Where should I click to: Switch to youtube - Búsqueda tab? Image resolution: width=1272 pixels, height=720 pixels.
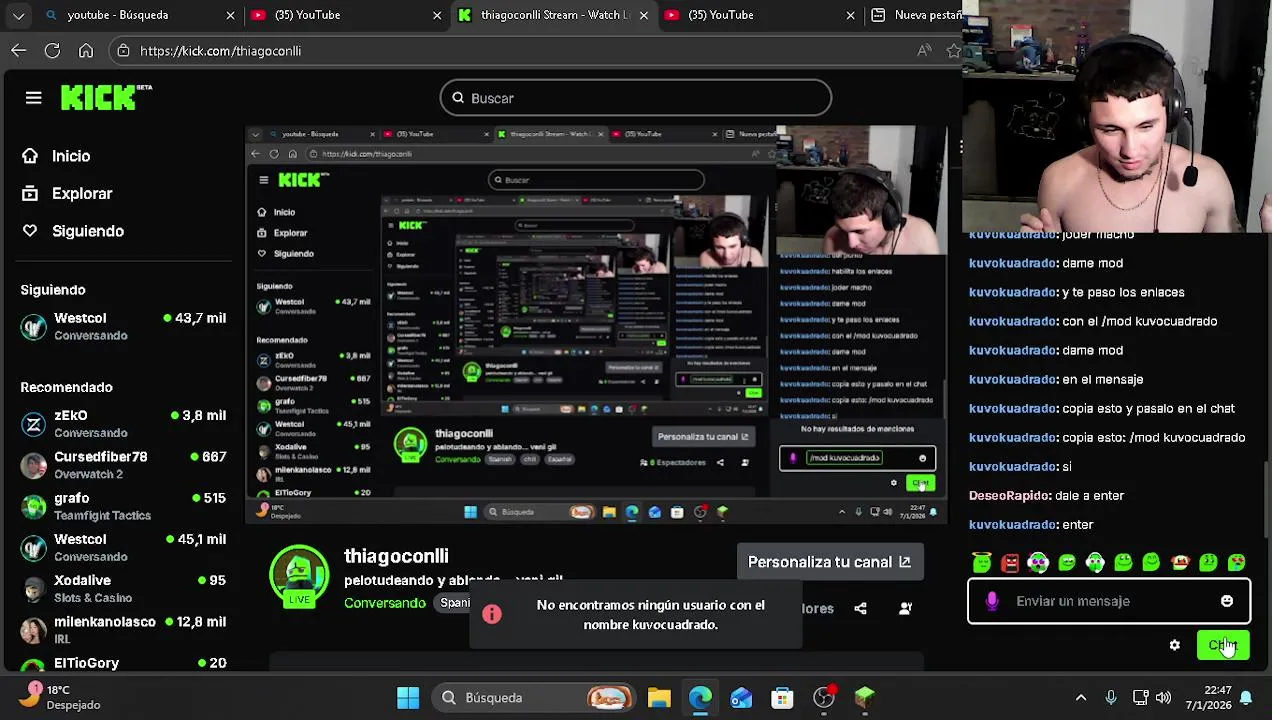(140, 15)
